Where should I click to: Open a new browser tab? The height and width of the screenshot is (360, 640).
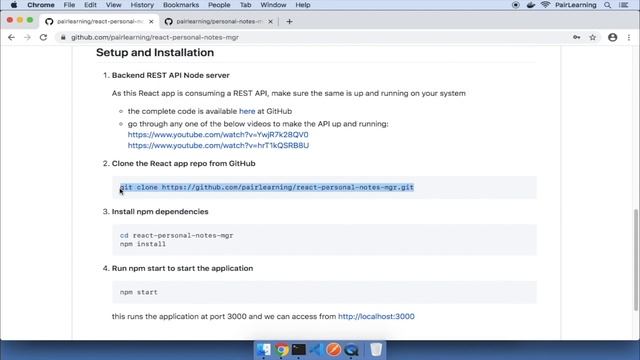(289, 21)
